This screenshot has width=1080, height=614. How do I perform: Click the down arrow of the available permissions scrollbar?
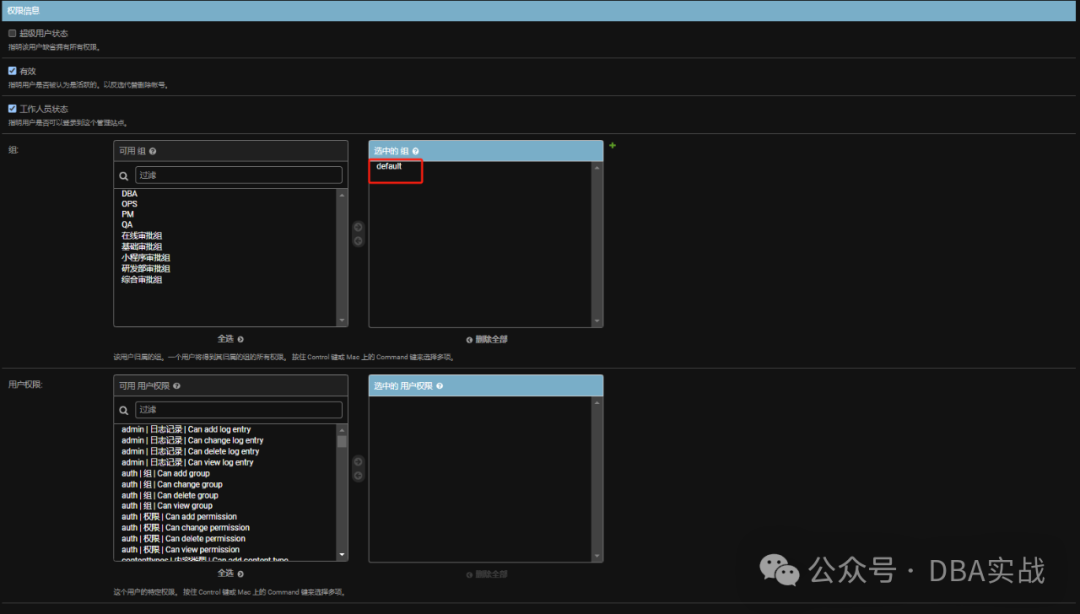coord(342,555)
